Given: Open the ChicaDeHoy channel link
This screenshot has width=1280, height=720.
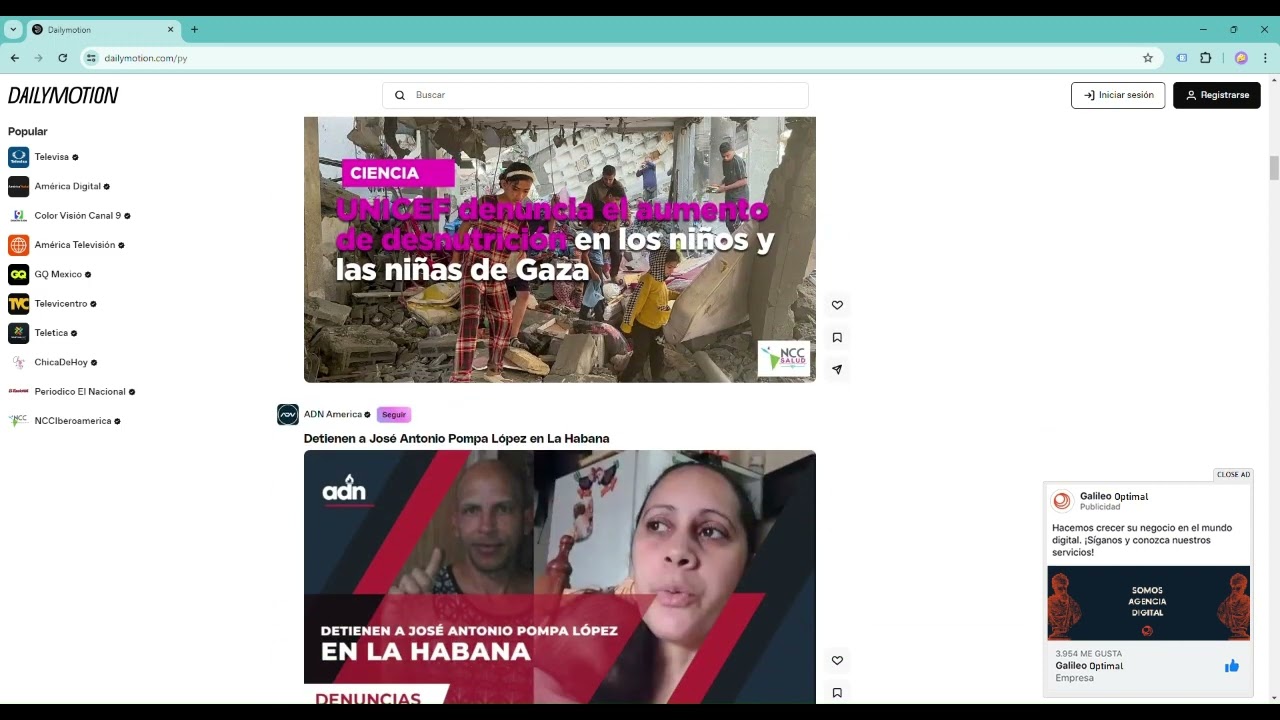Looking at the screenshot, I should (x=61, y=362).
